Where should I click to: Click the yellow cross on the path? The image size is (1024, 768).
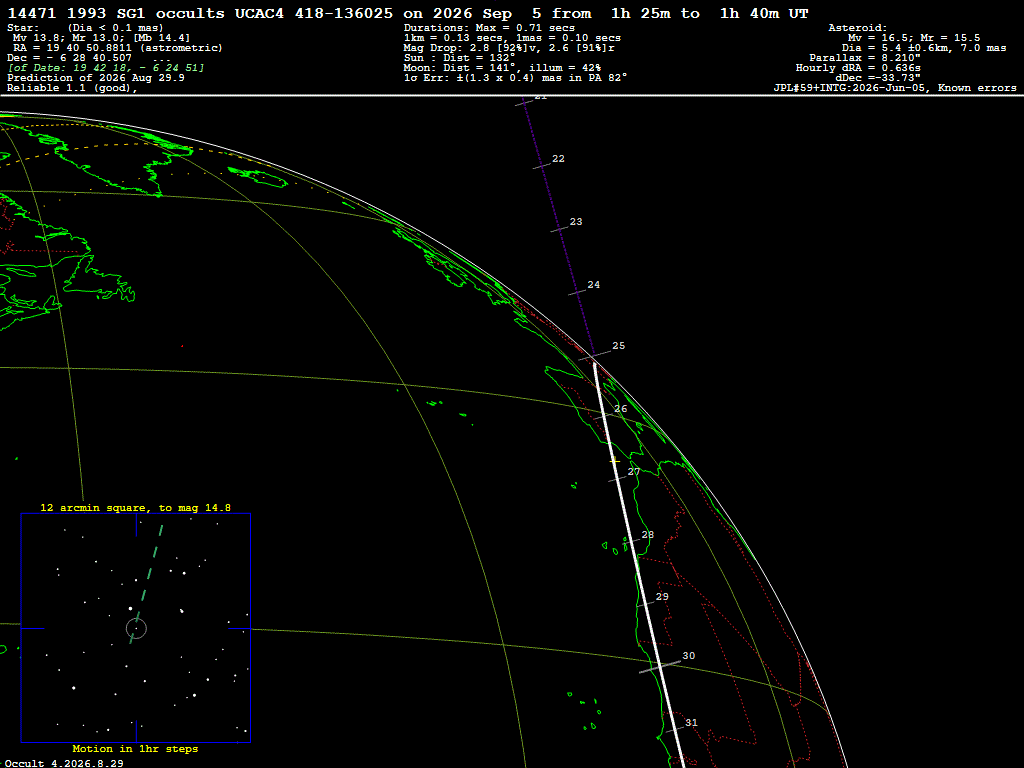coord(615,461)
